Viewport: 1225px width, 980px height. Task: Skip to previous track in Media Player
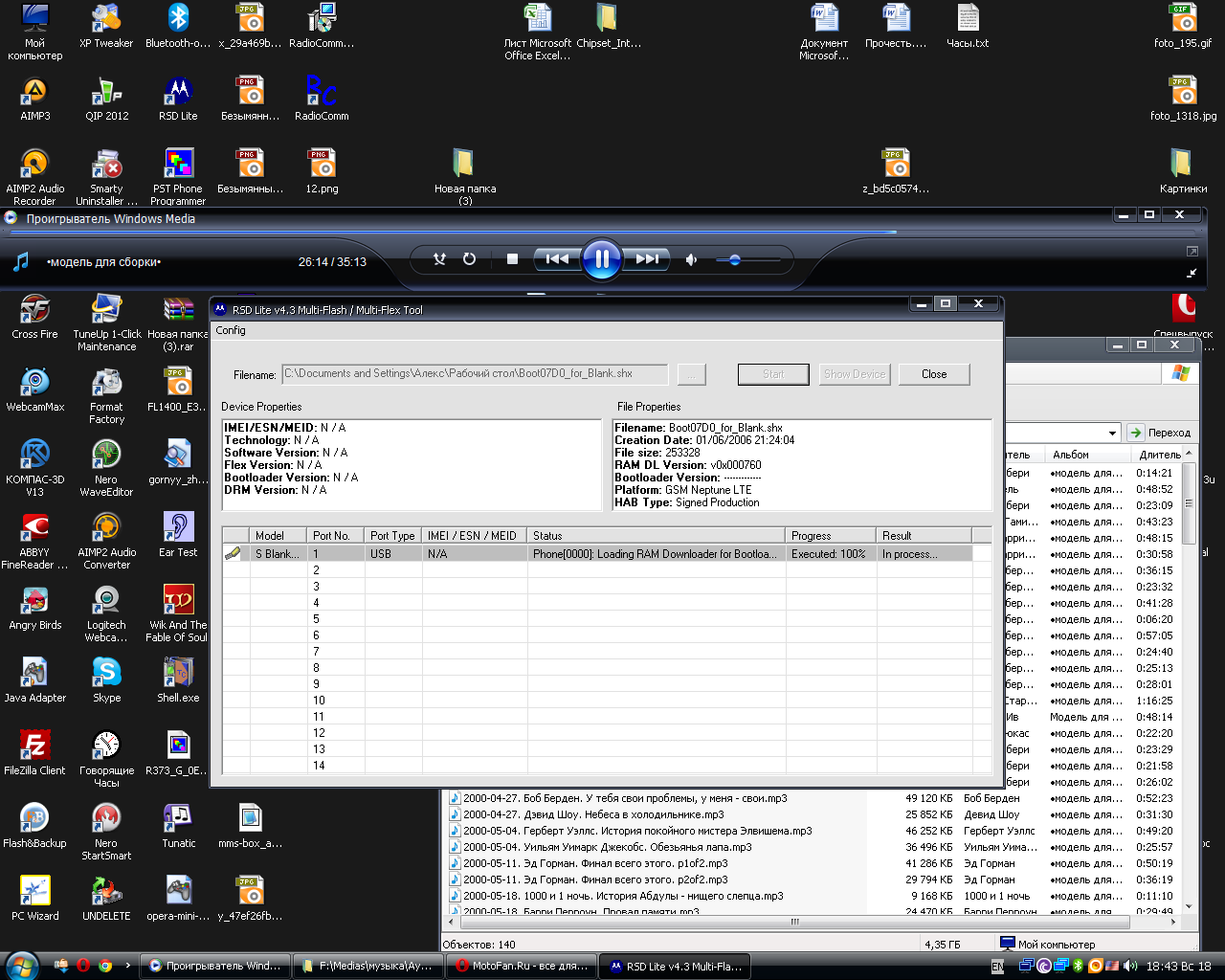557,258
